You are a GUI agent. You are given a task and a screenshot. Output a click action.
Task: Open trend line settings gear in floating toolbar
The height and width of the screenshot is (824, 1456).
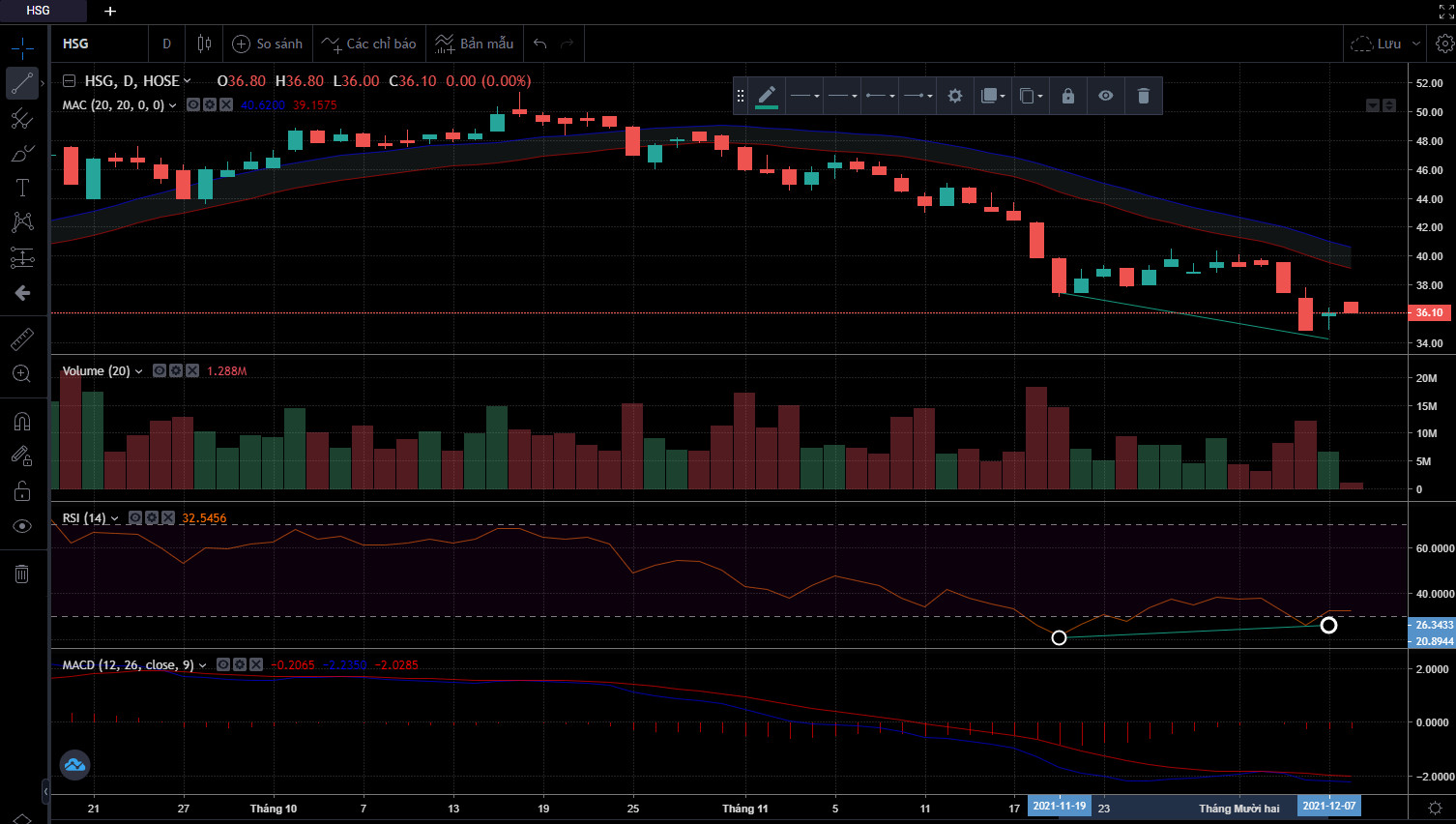[955, 96]
